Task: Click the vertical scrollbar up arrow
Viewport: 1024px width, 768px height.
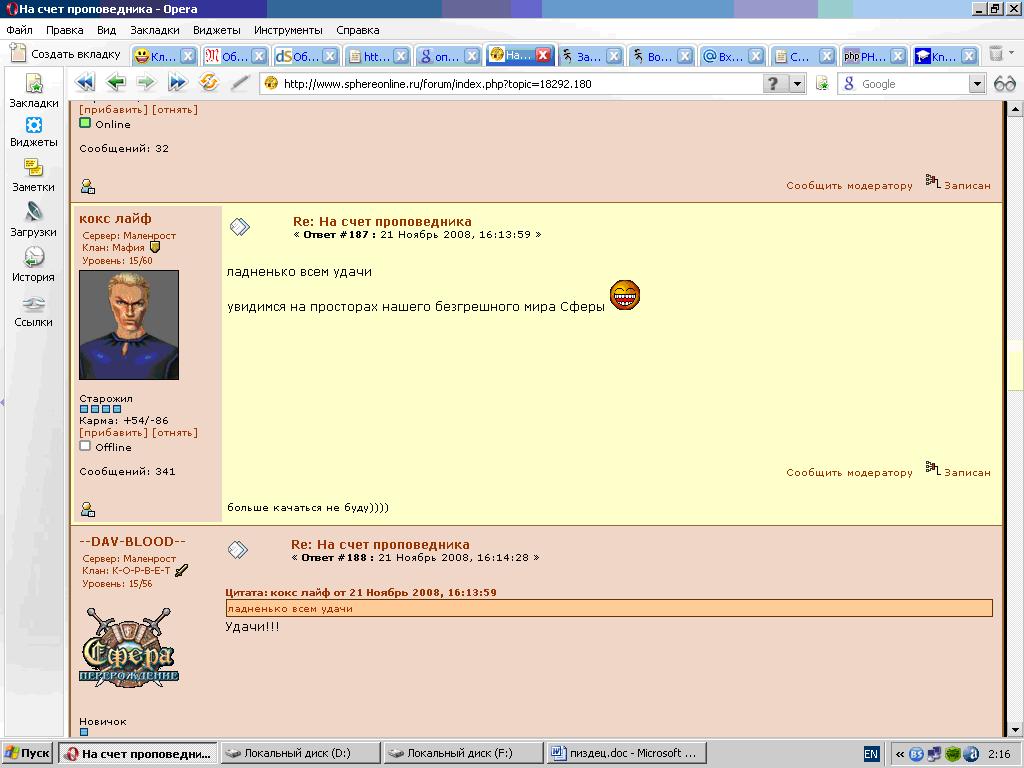Action: tap(1015, 110)
